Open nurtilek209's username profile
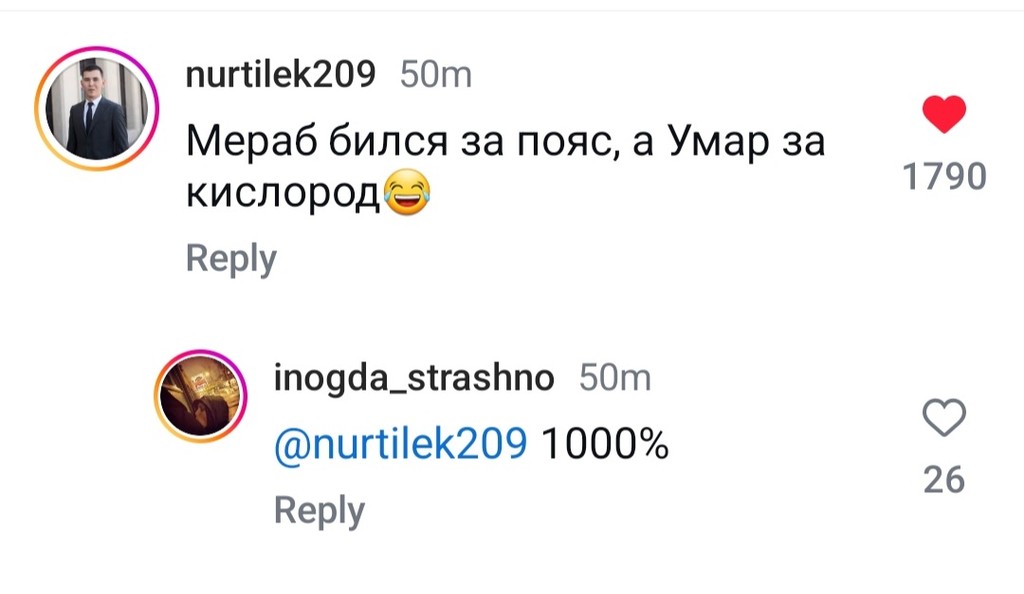 281,73
